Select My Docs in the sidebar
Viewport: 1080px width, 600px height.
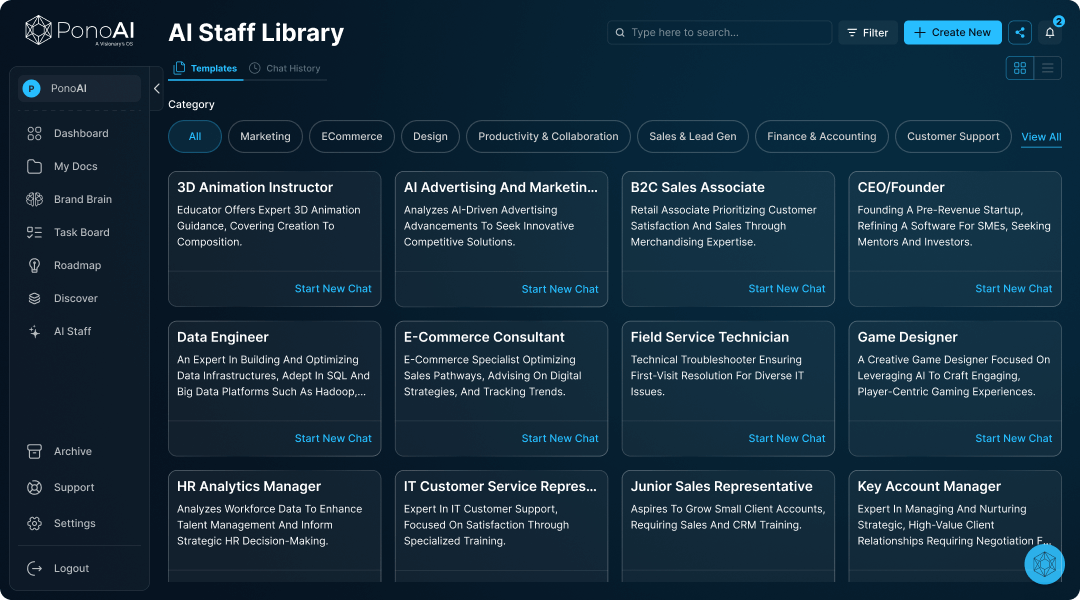tap(77, 166)
